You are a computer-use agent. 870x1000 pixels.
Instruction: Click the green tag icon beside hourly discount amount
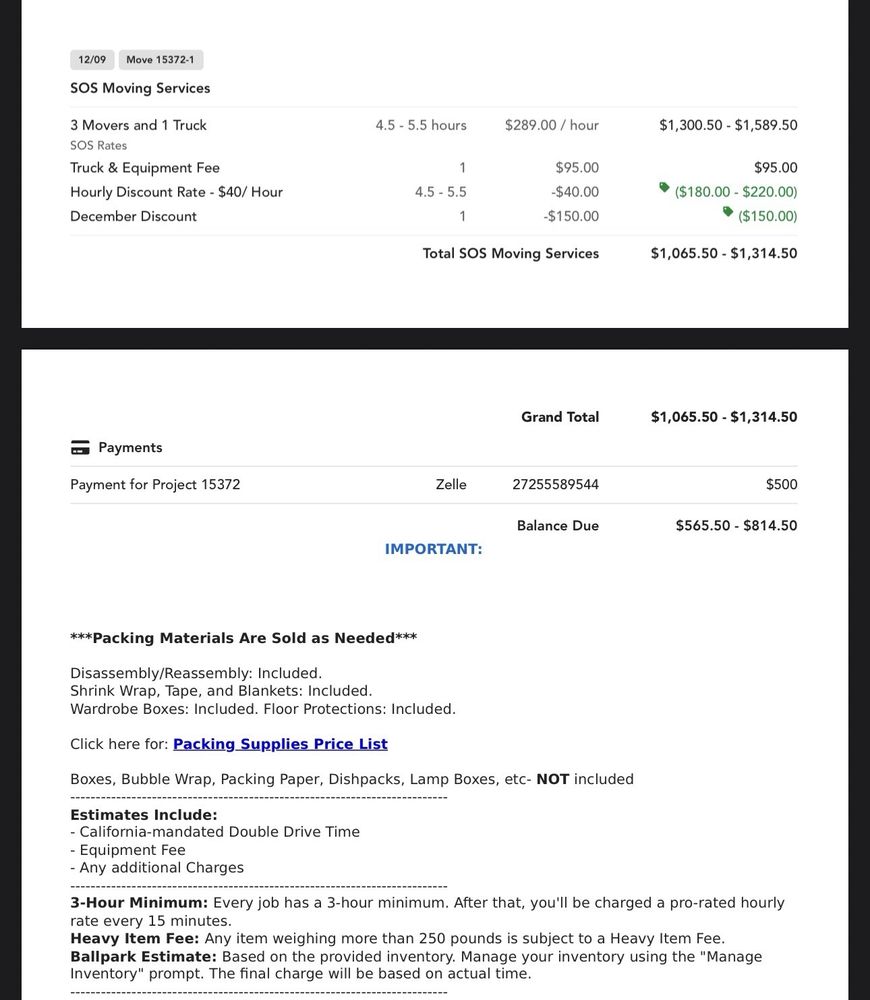click(x=664, y=188)
